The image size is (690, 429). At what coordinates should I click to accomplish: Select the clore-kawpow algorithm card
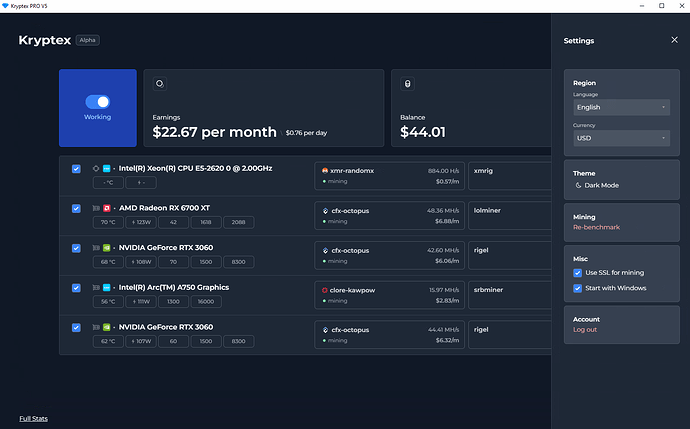point(389,295)
